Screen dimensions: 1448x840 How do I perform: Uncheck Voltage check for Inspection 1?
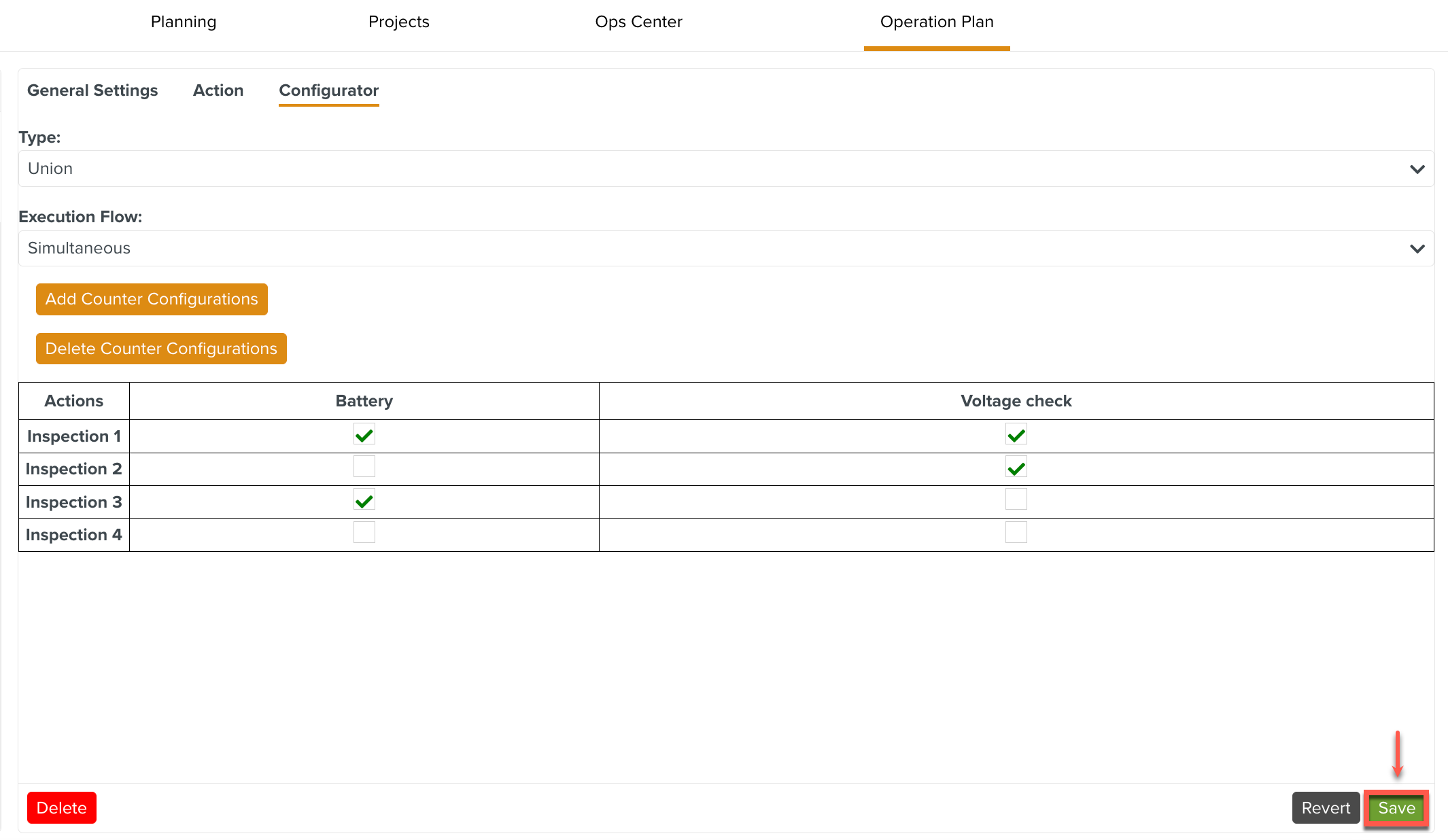(1016, 435)
